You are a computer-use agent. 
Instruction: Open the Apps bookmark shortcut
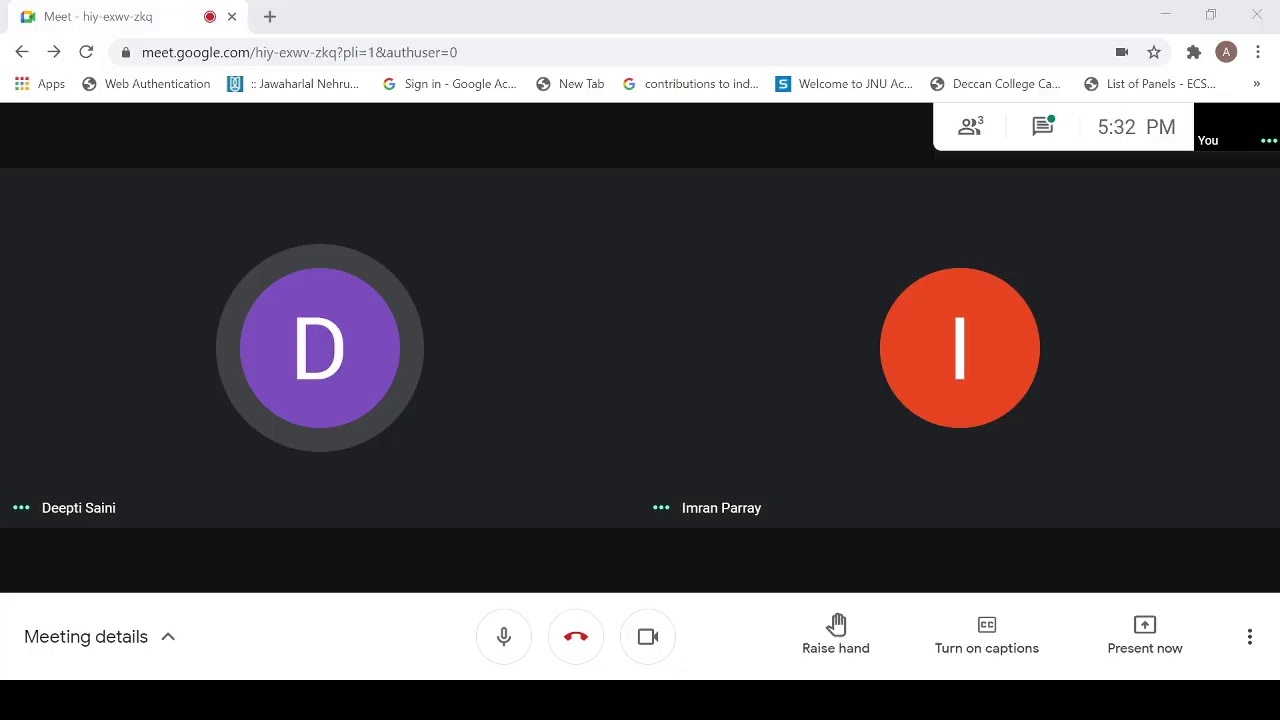[x=40, y=84]
